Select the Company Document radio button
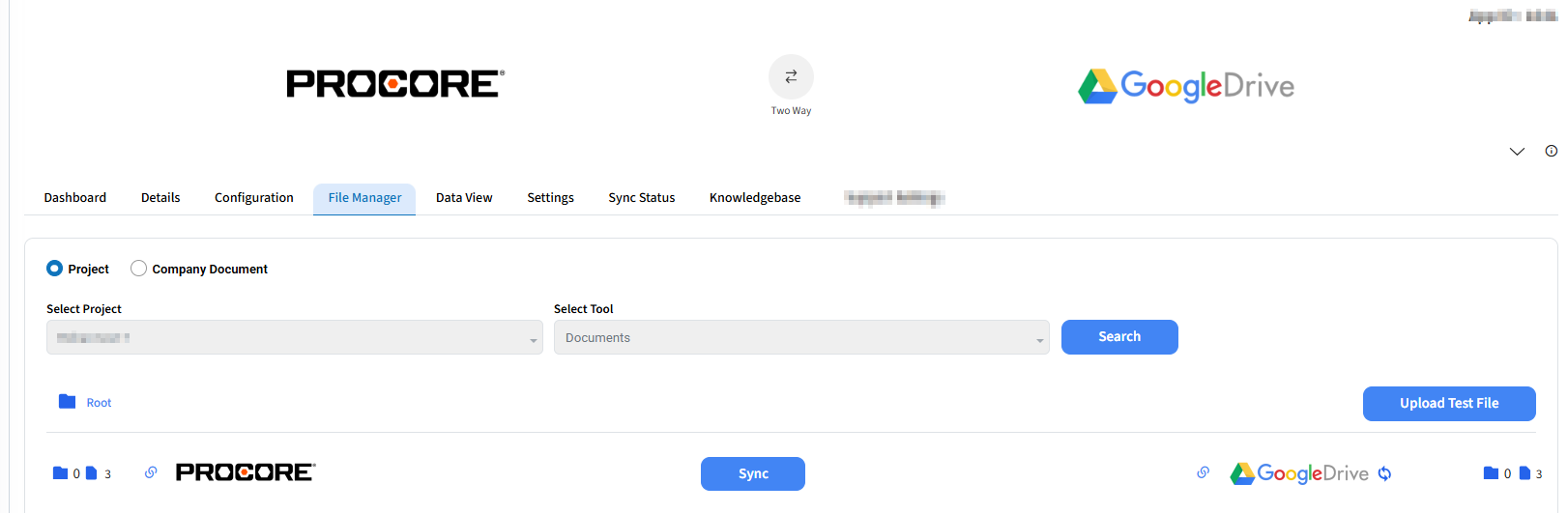1568x513 pixels. 139,269
